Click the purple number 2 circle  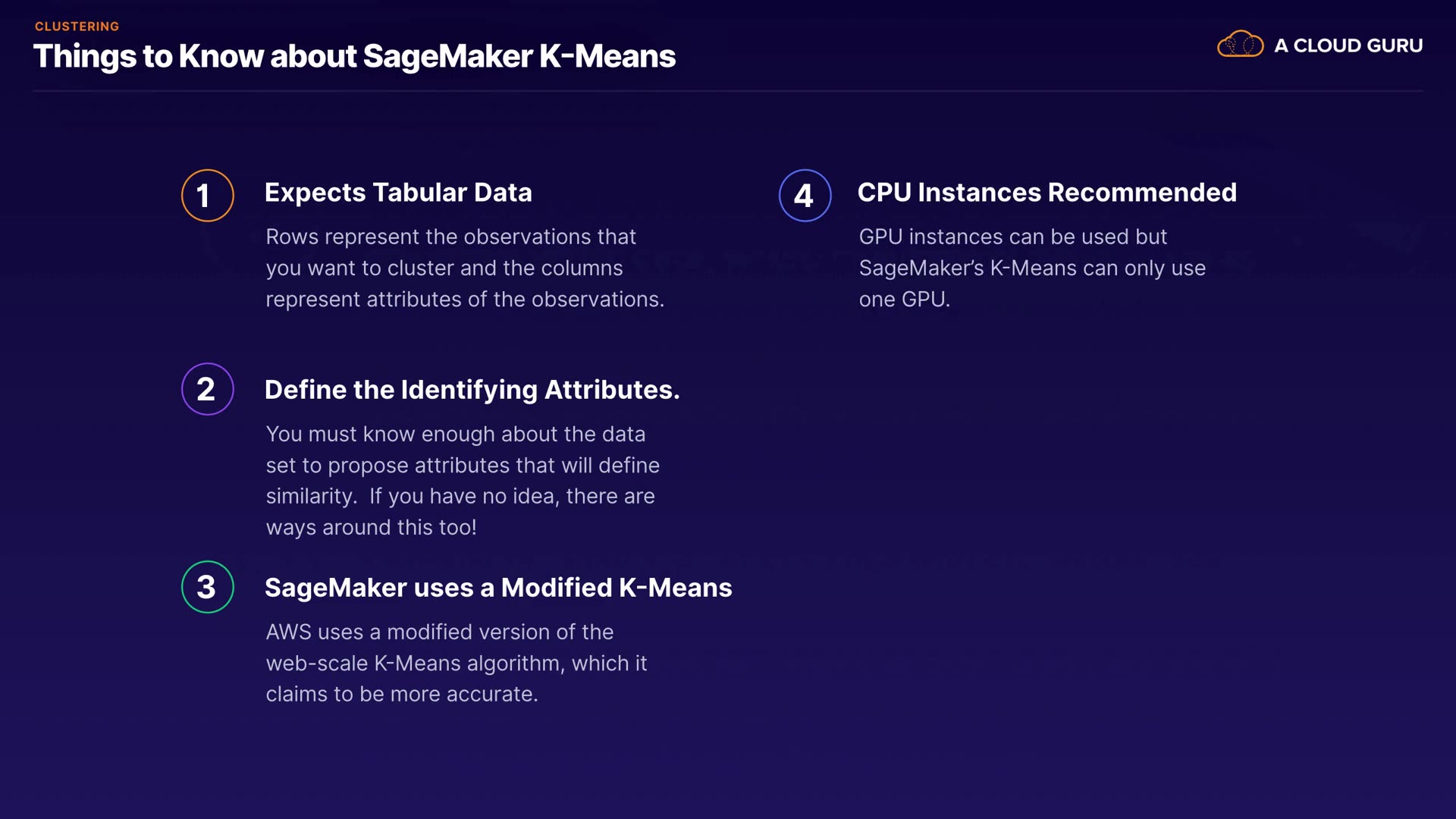click(x=207, y=389)
